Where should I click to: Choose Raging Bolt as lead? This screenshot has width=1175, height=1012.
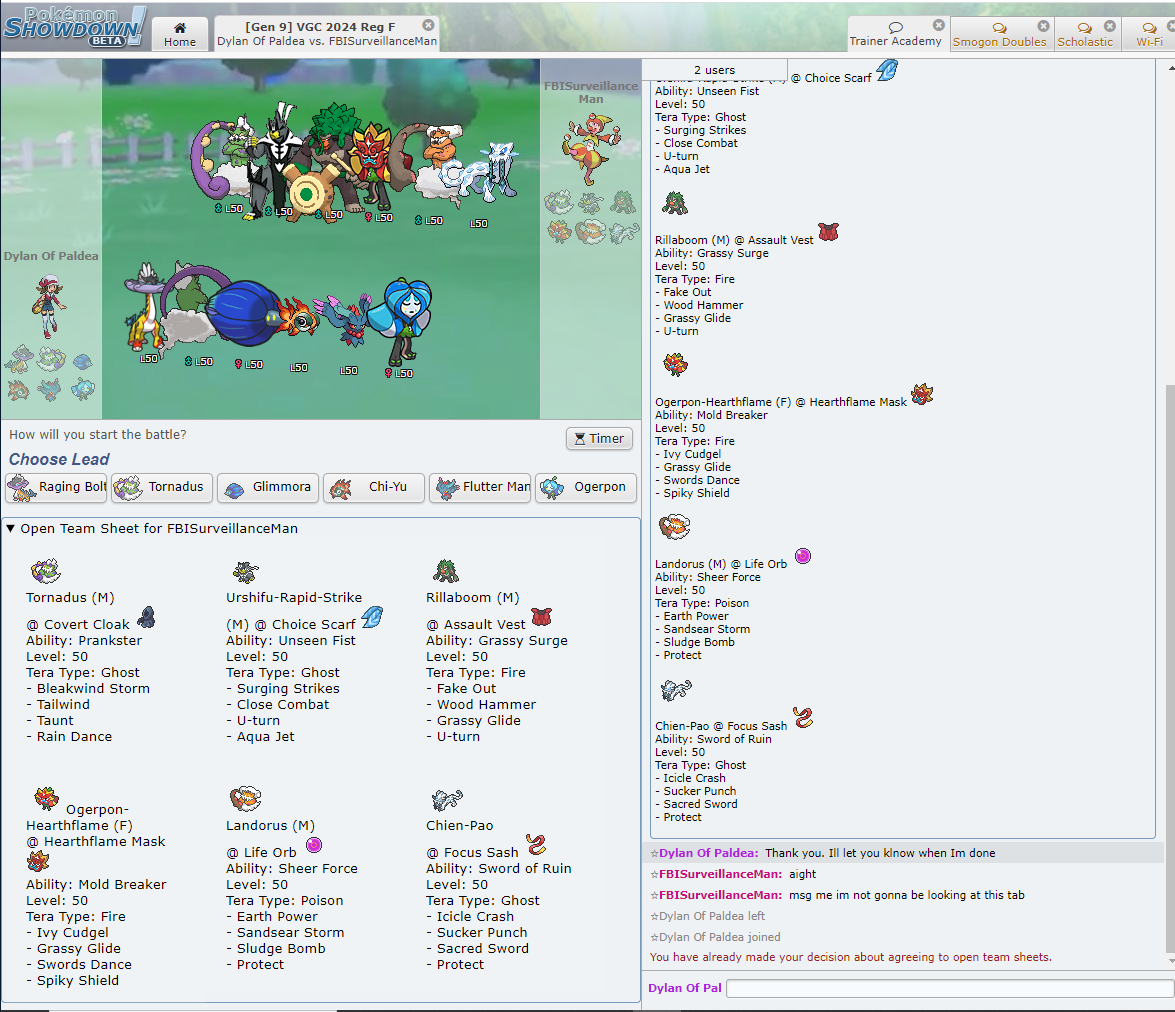56,487
